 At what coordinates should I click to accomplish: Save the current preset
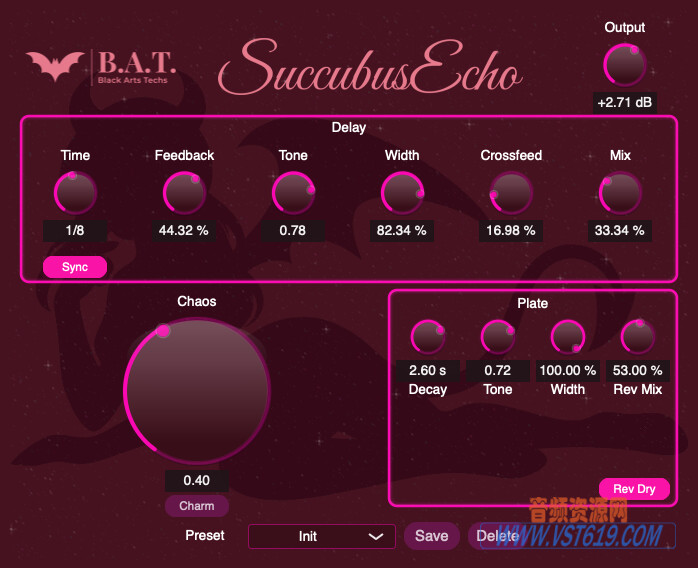click(431, 536)
